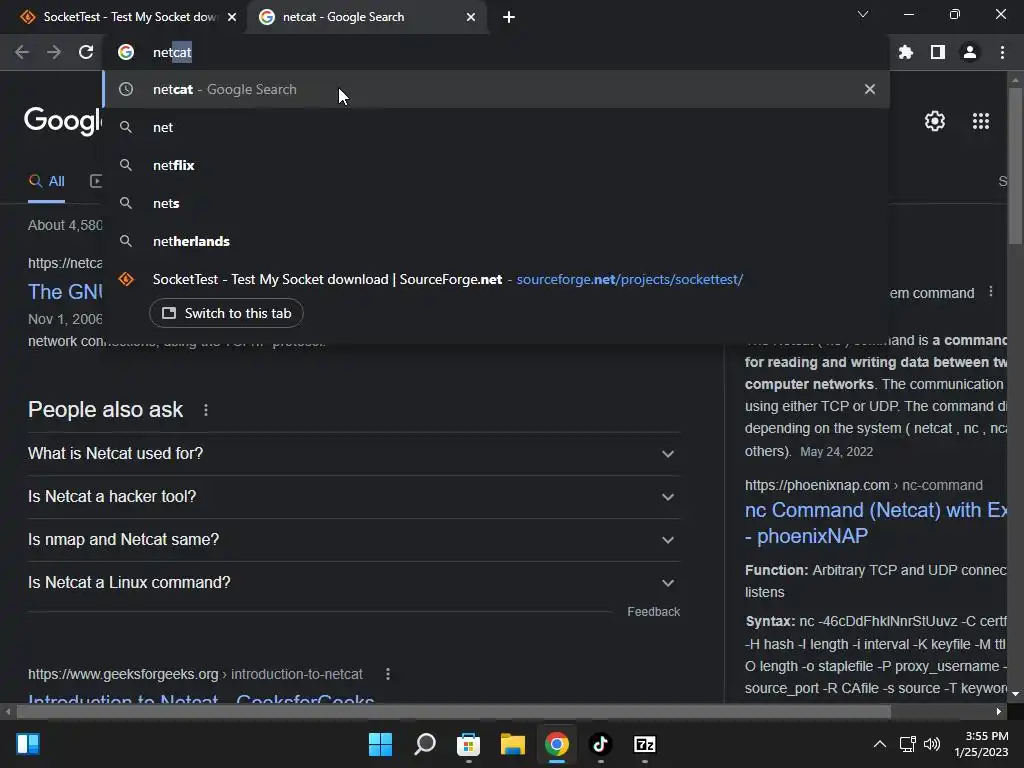This screenshot has width=1024, height=768.
Task: Show hidden system tray icons
Action: pyautogui.click(x=880, y=744)
